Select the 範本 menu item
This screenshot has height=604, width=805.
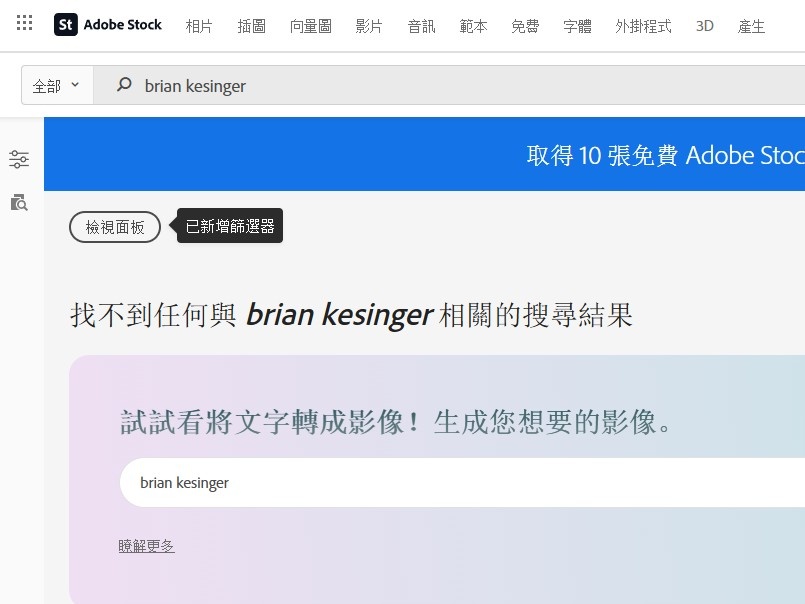[x=473, y=26]
